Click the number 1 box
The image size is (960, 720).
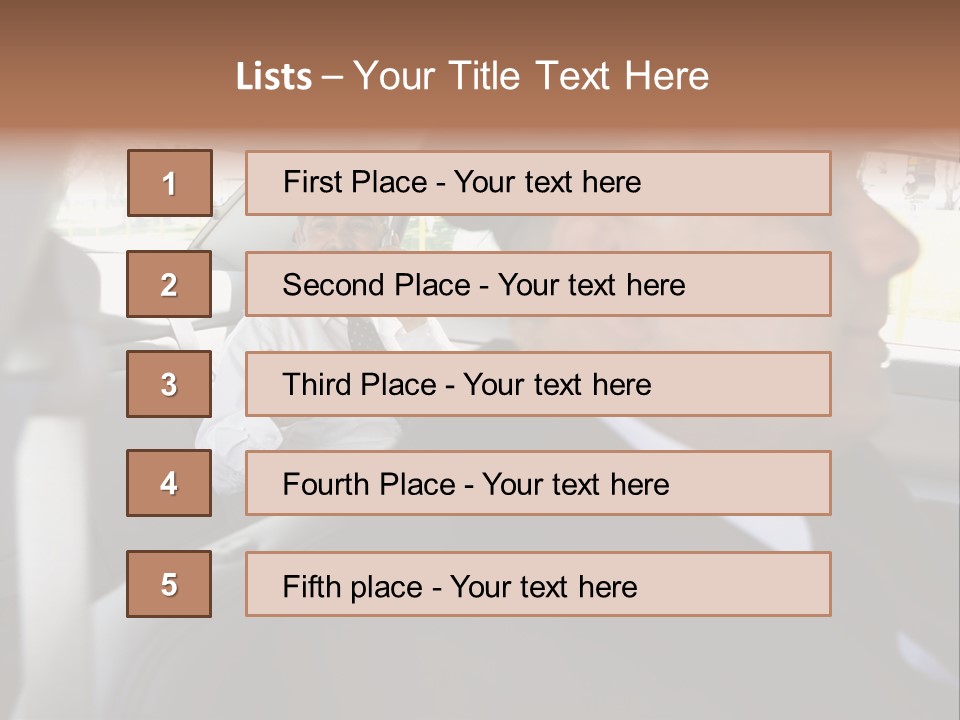(170, 183)
